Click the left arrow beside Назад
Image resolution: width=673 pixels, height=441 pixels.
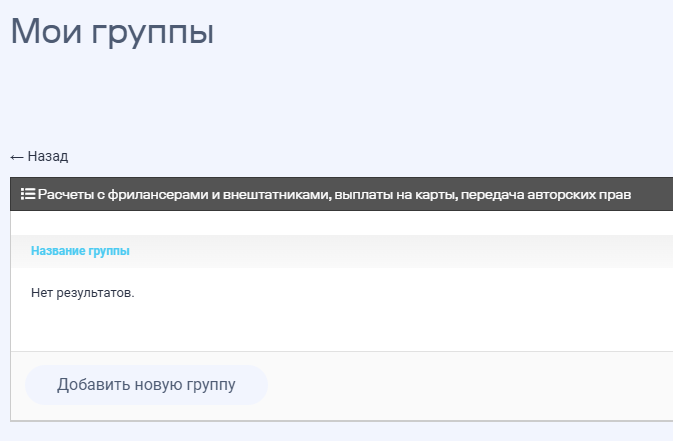point(17,157)
